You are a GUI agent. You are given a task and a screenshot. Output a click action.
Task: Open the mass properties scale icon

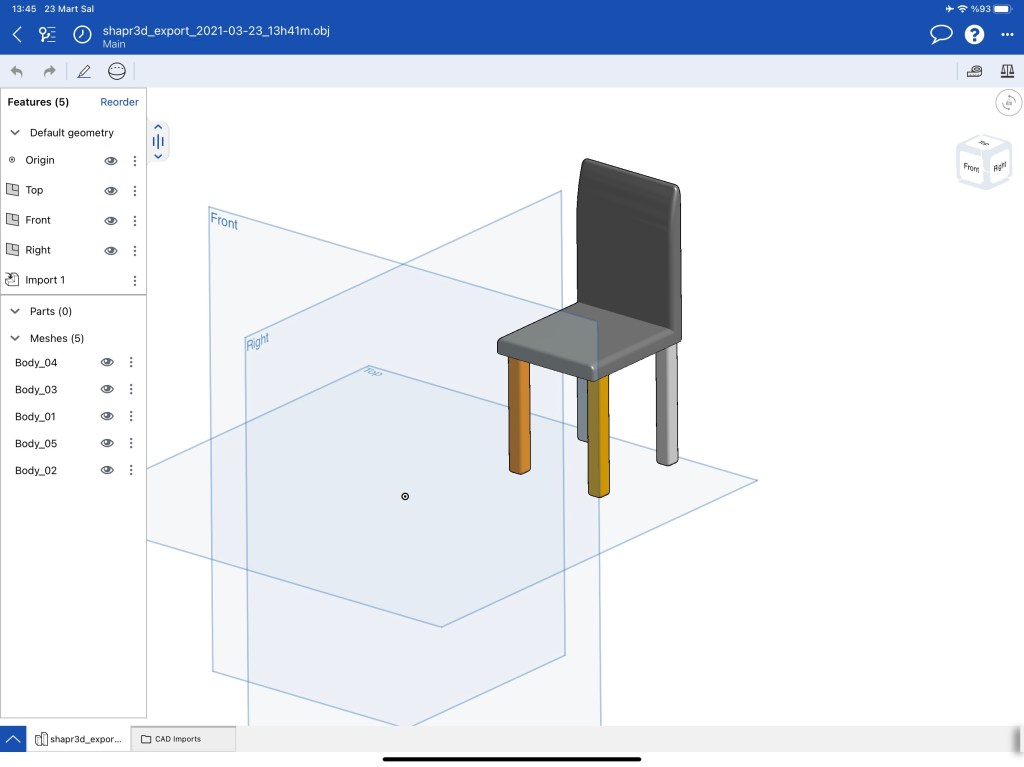[1007, 71]
